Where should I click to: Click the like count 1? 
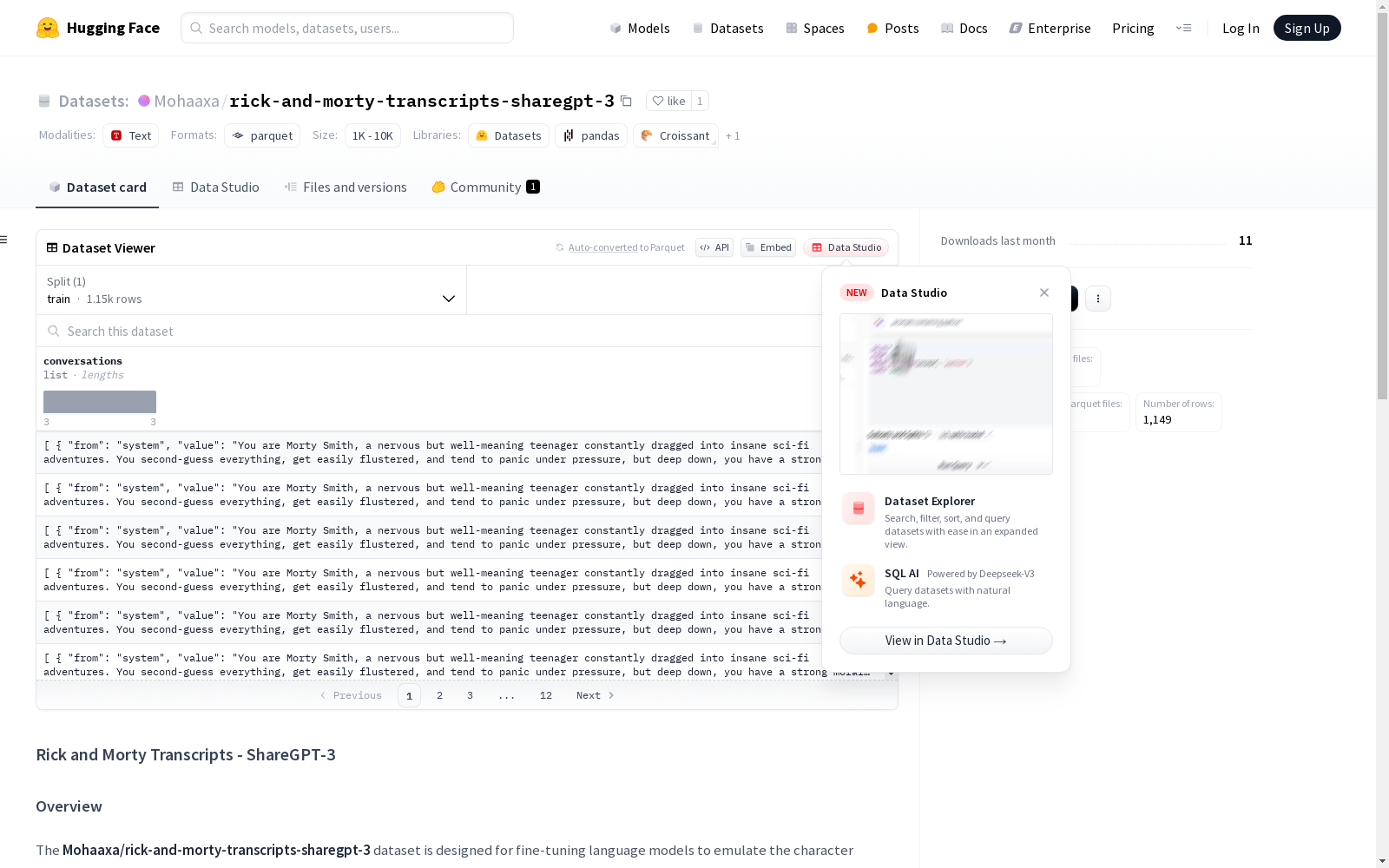coord(700,101)
